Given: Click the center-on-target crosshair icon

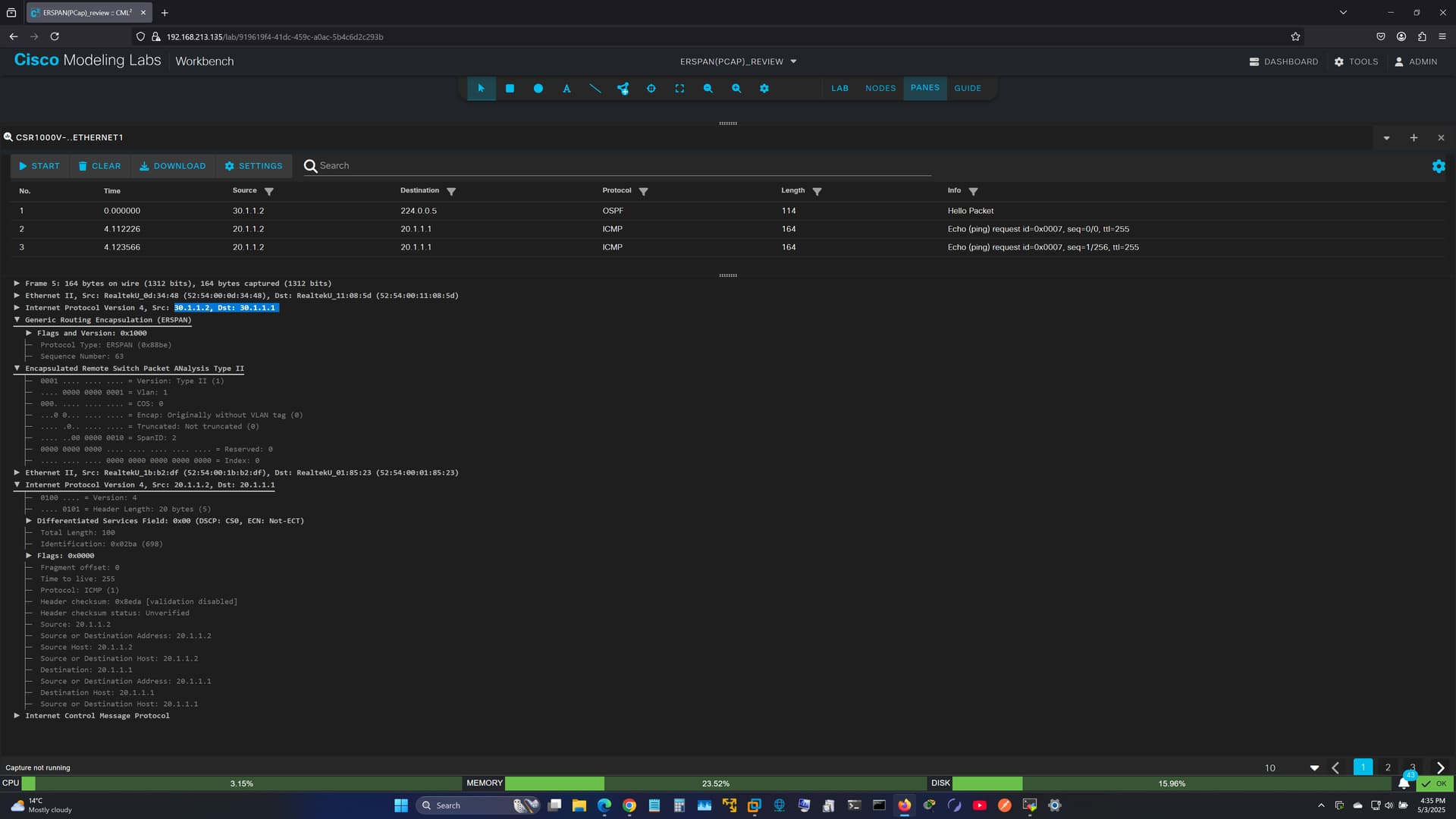Looking at the screenshot, I should 651,88.
